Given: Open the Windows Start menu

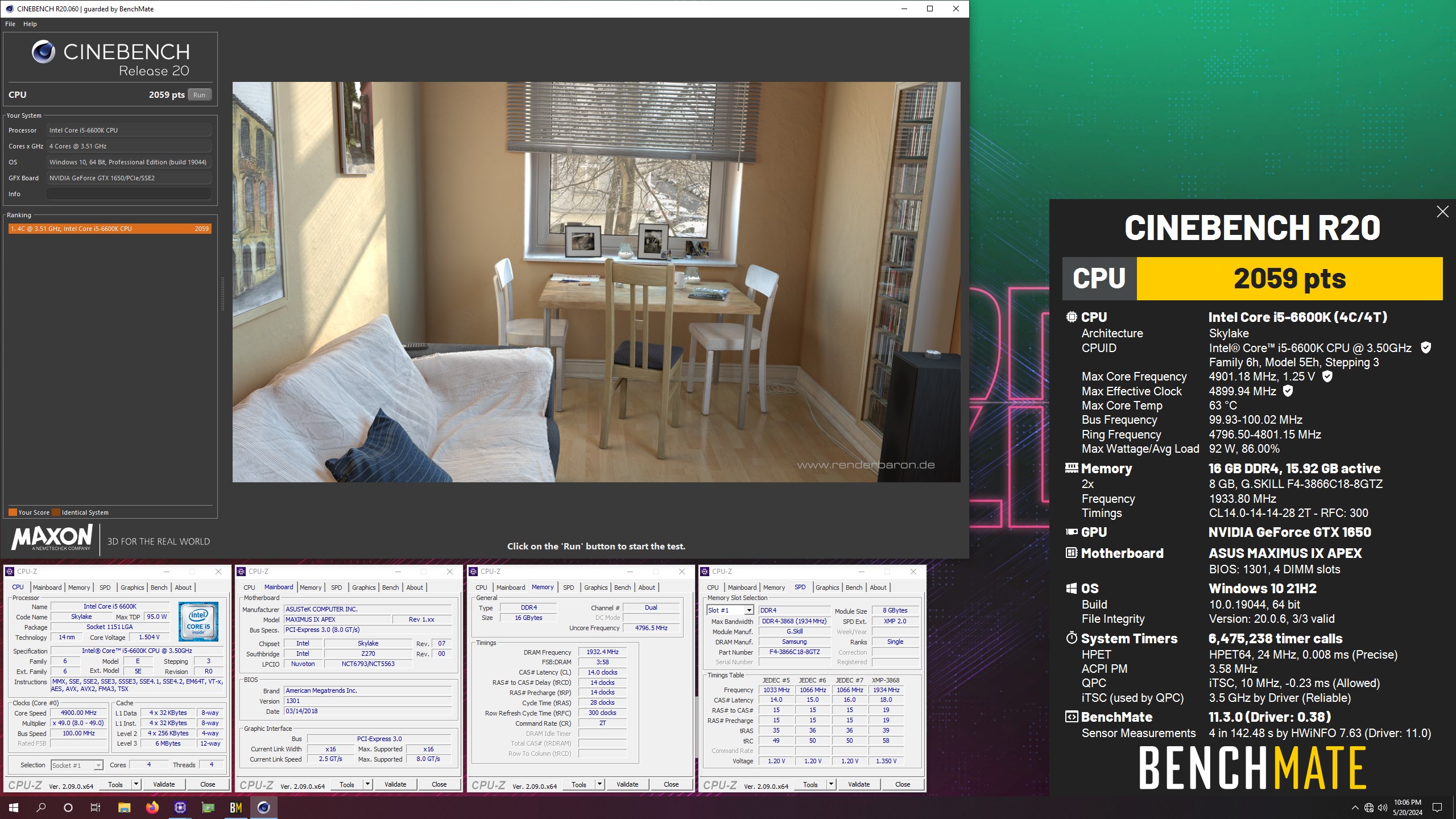Looking at the screenshot, I should [x=14, y=807].
